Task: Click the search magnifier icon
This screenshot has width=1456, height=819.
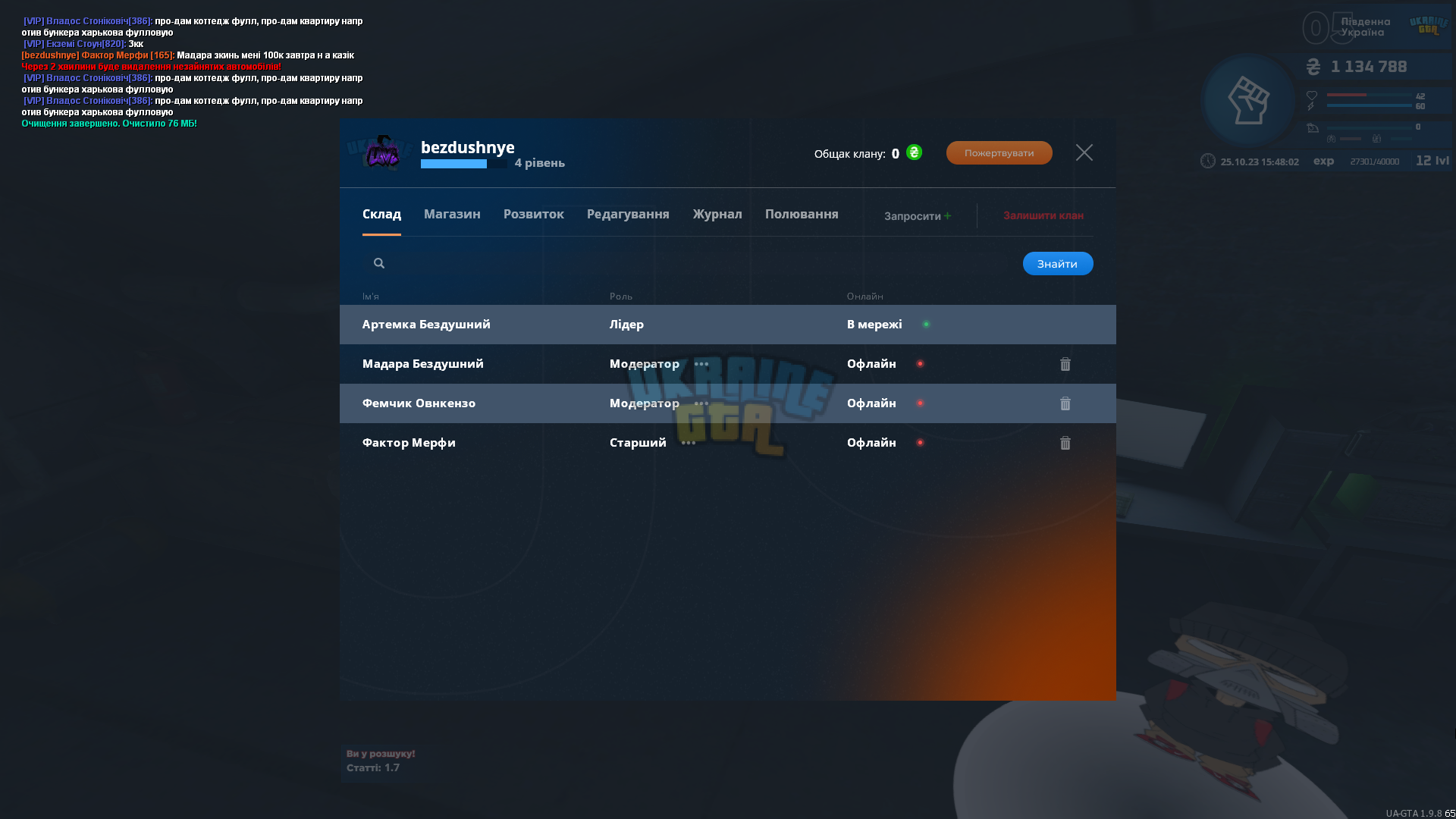Action: click(x=379, y=263)
